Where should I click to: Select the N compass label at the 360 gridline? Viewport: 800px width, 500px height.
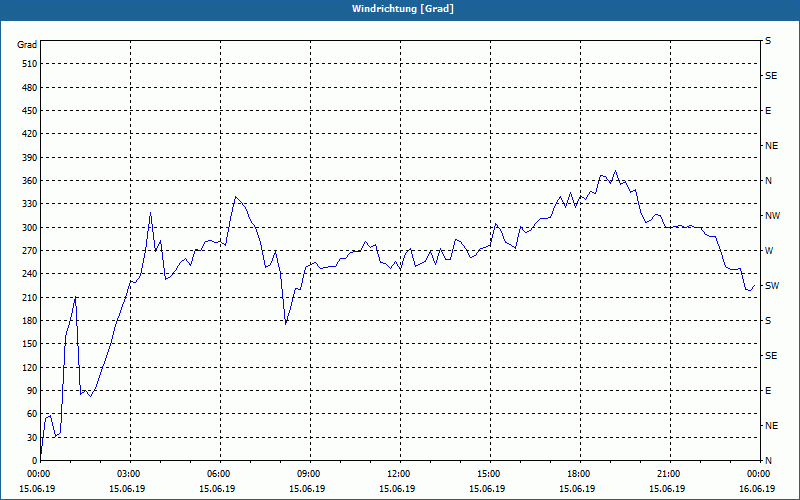pos(768,181)
